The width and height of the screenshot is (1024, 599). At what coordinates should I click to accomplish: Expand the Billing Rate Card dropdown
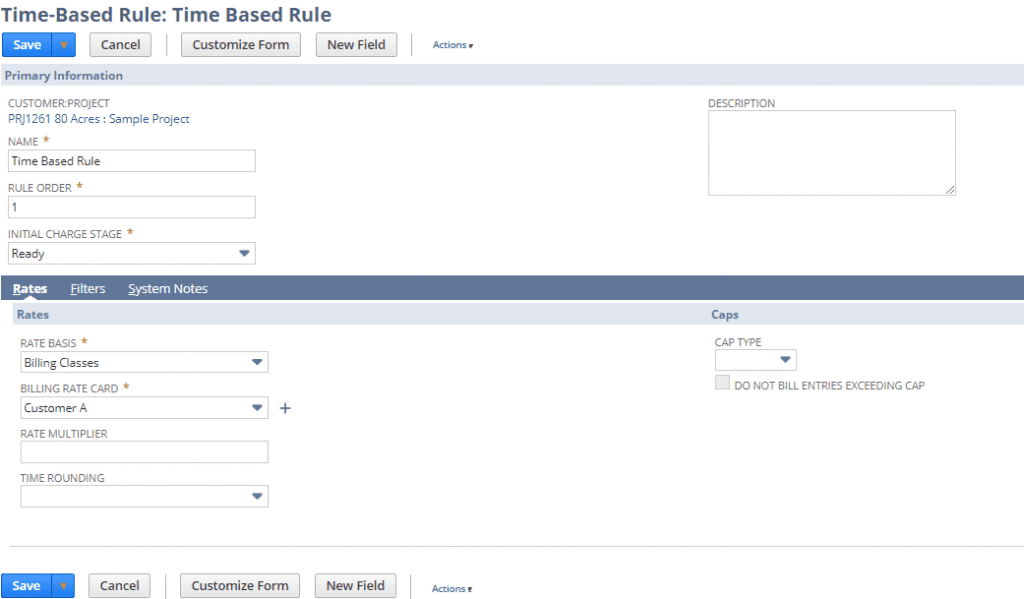click(257, 408)
